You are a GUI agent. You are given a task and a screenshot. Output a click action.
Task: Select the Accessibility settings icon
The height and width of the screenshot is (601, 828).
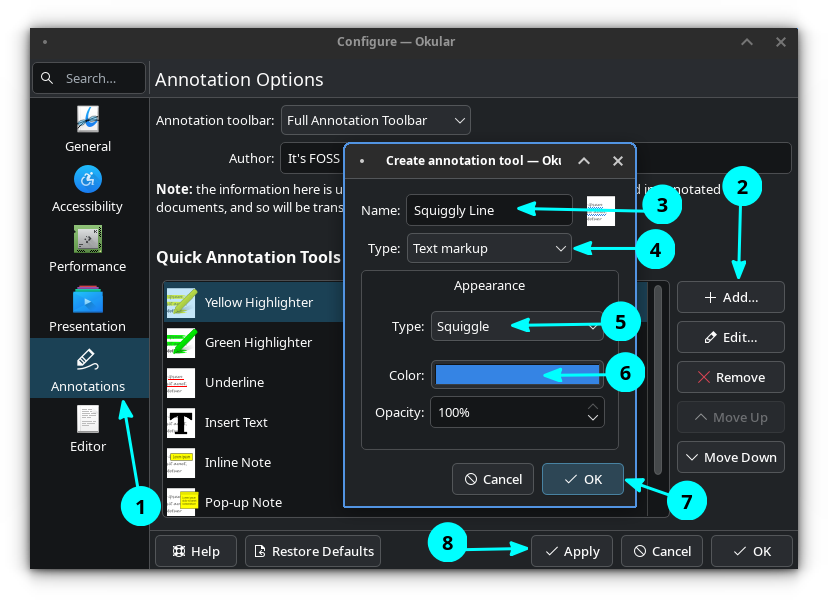coord(88,179)
